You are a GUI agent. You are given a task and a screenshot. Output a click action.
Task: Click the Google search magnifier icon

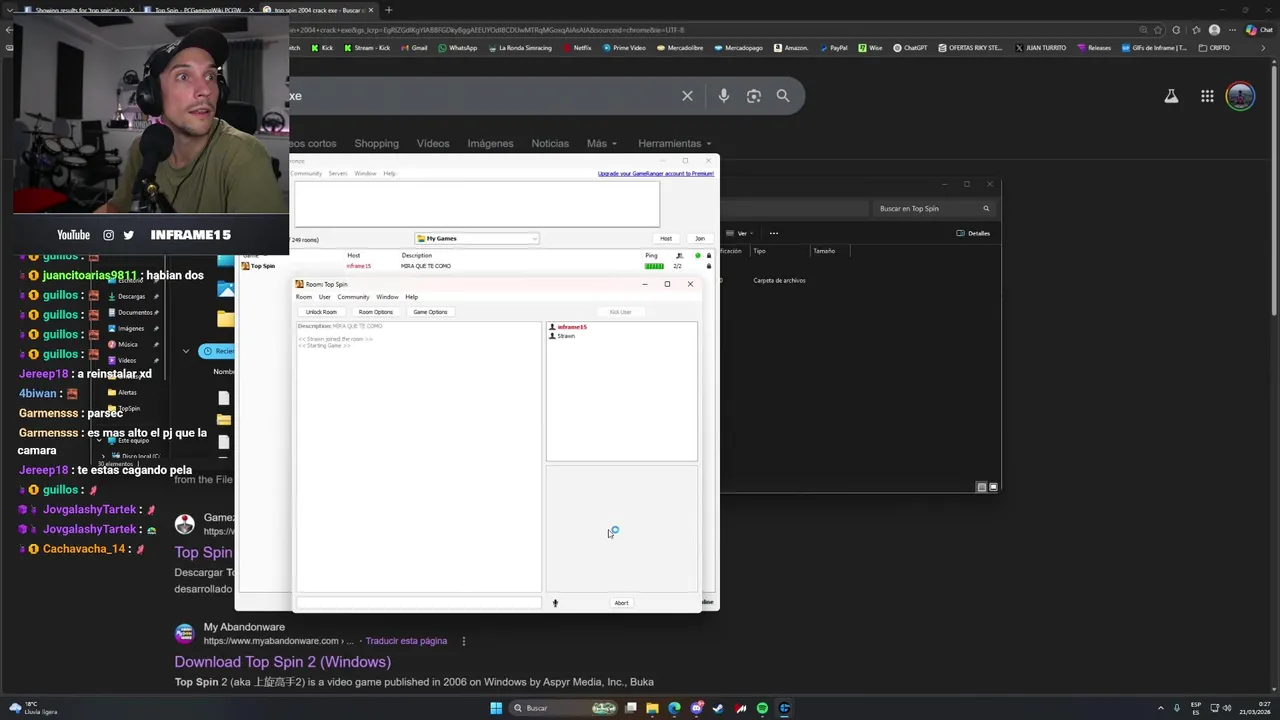(x=783, y=96)
